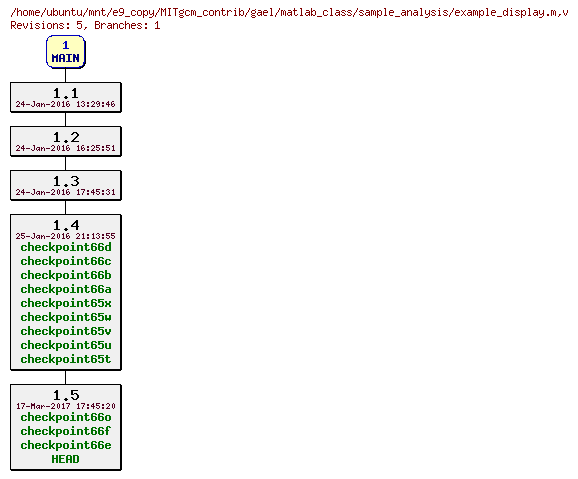
Task: Select revision 1.4 number
Action: 66,225
